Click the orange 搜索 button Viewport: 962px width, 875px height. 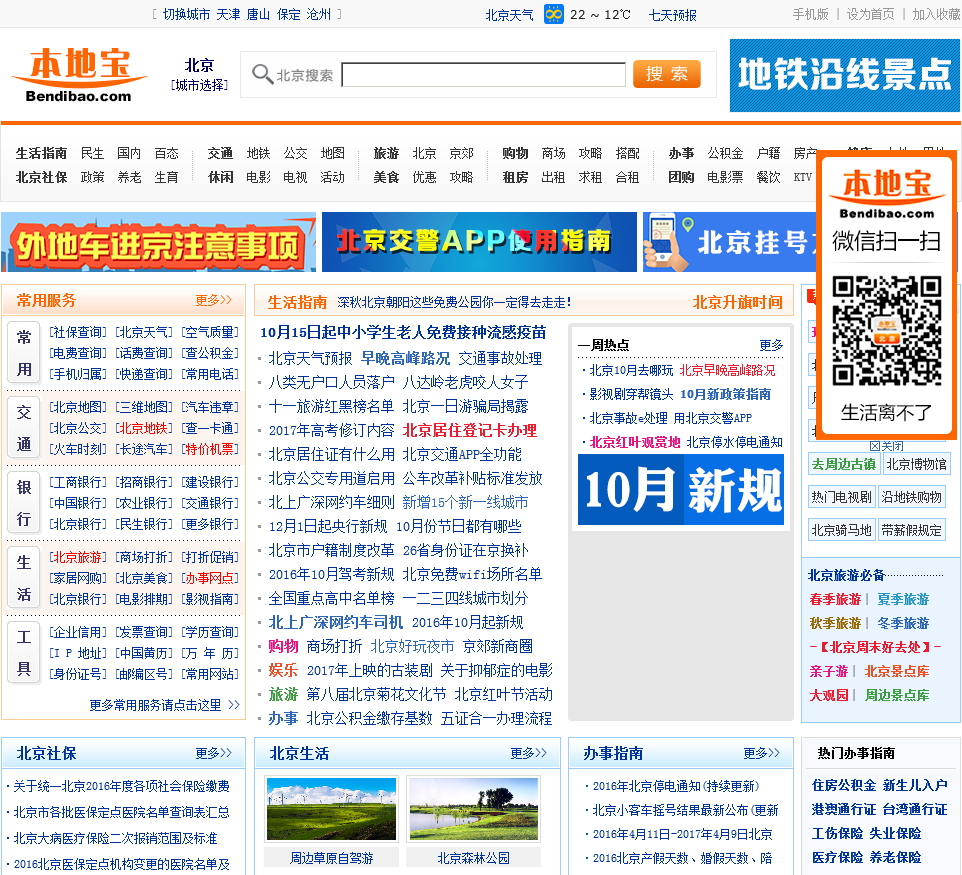(x=666, y=74)
